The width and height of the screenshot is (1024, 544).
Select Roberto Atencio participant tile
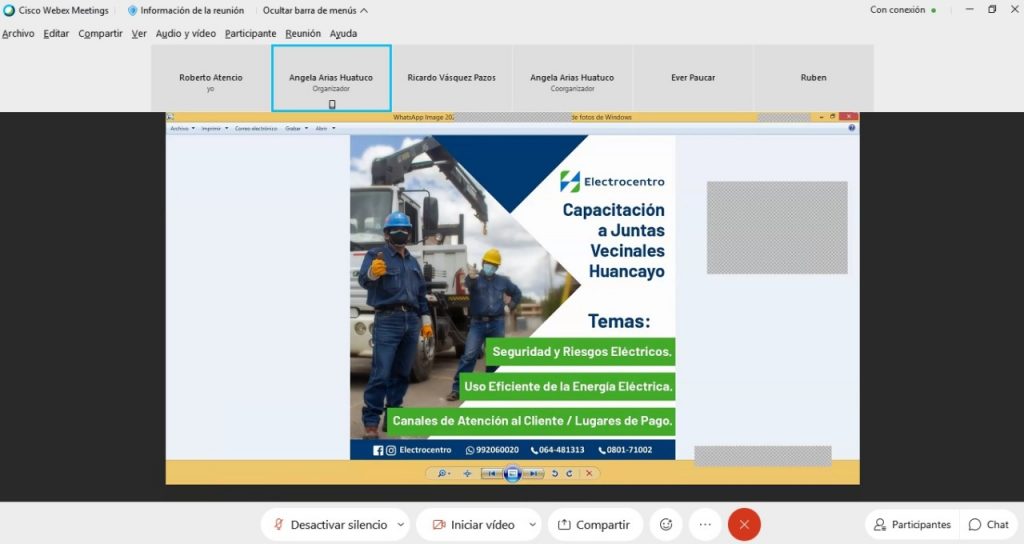211,78
